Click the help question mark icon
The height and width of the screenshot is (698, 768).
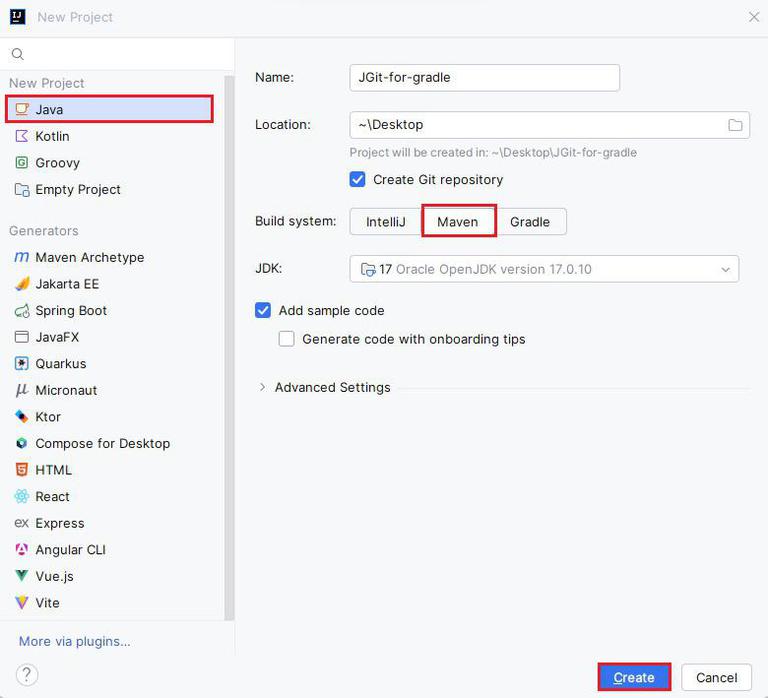click(x=27, y=674)
